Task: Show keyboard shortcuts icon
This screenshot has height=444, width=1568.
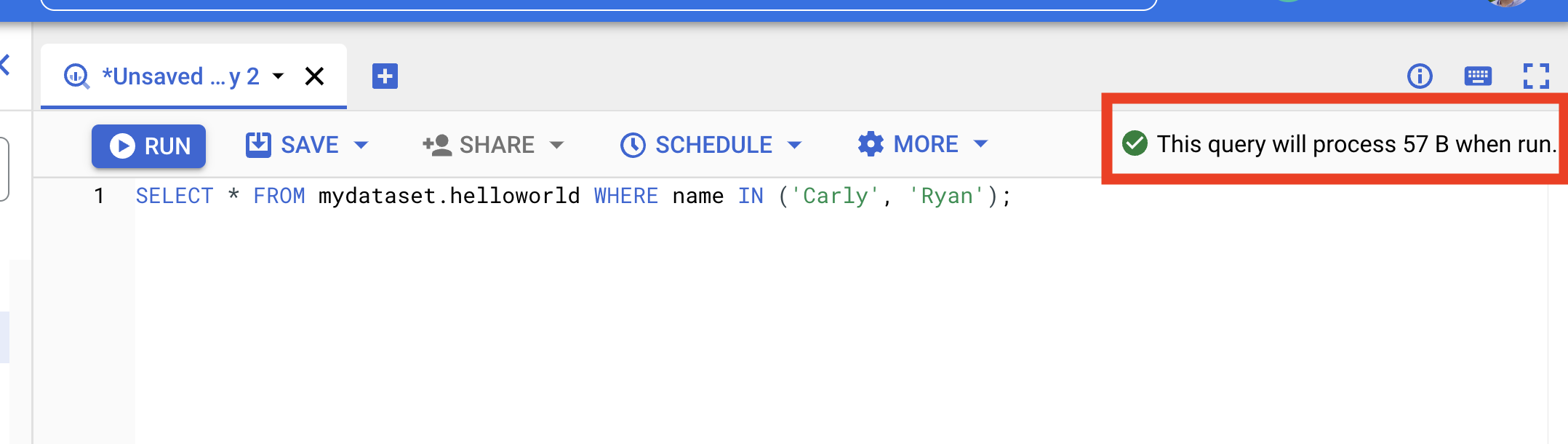Action: coord(1478,76)
